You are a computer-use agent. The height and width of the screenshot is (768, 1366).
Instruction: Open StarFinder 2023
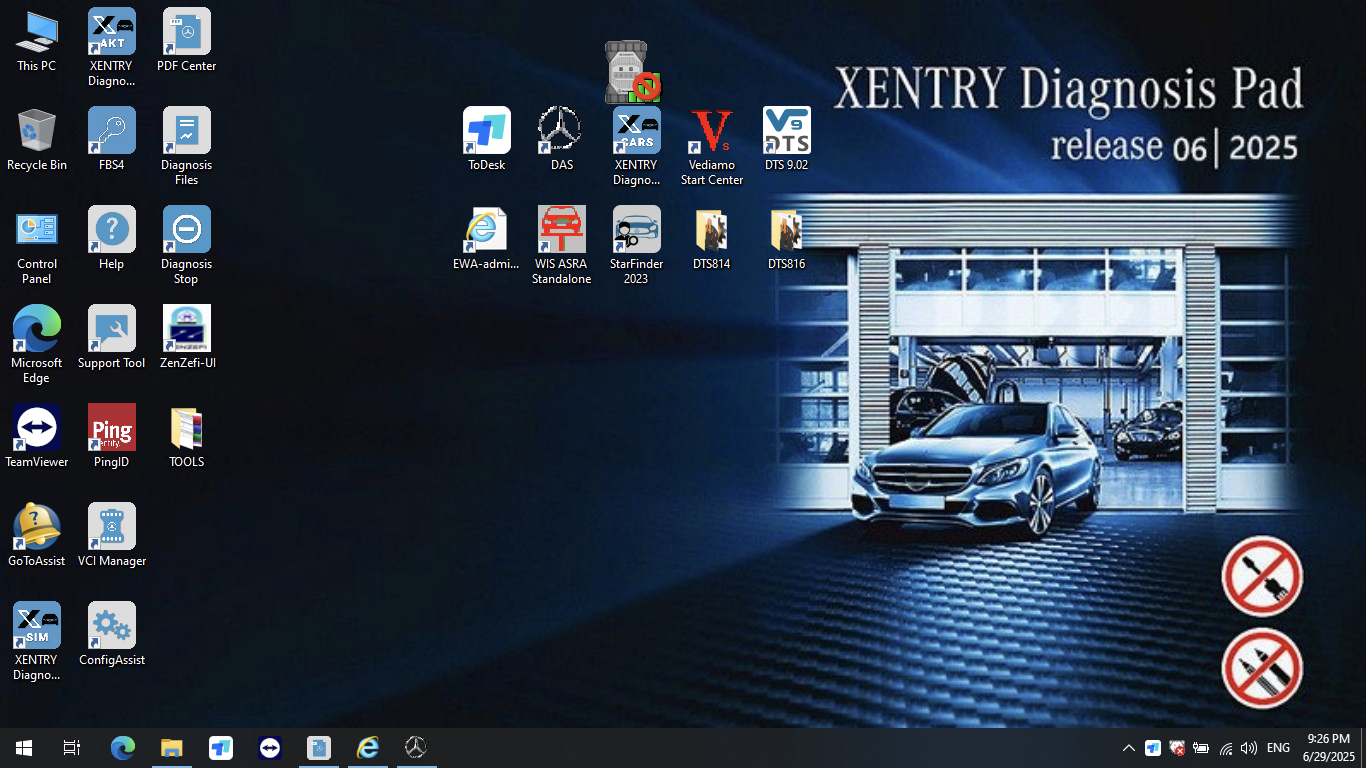636,228
